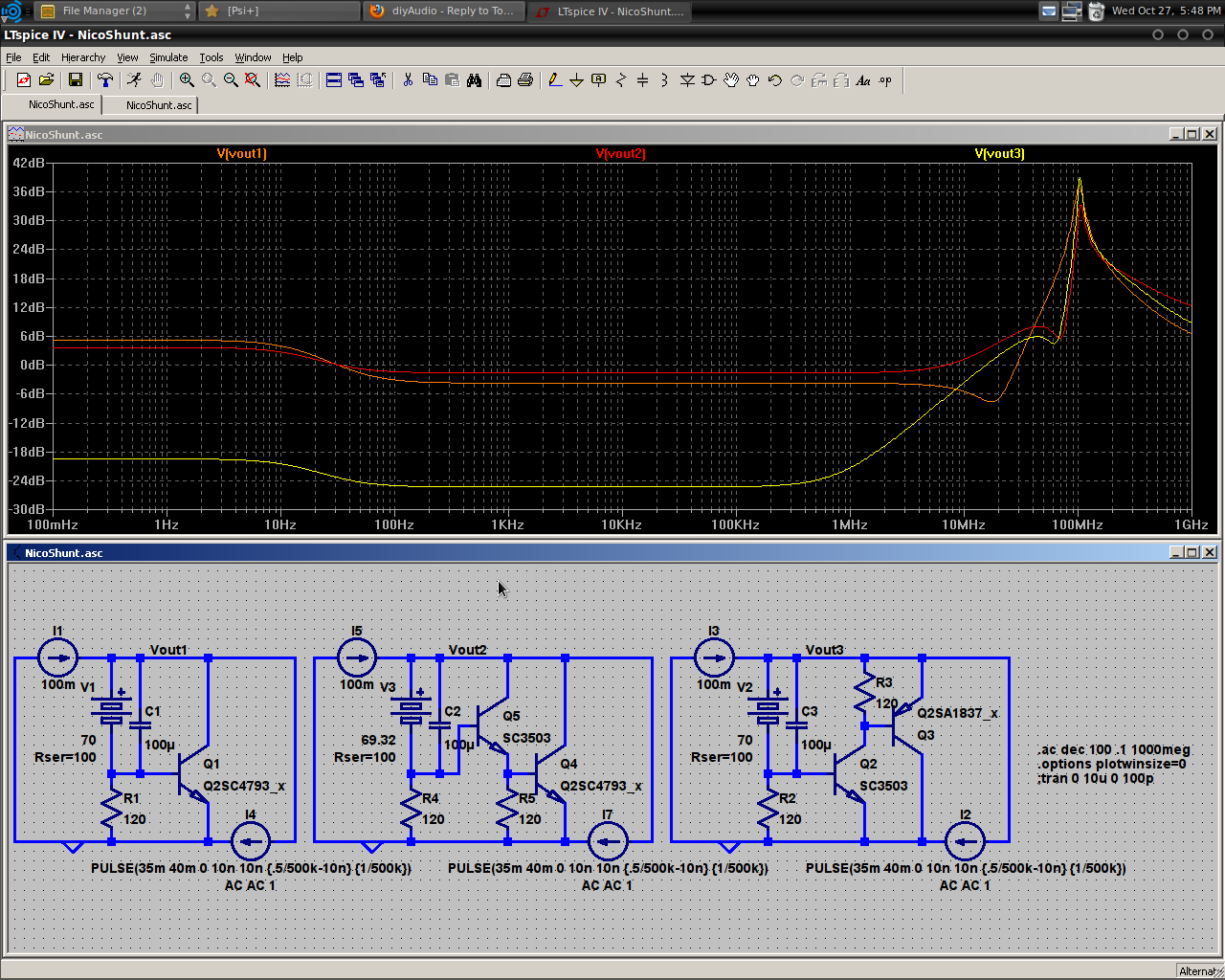
Task: Open the Simulate menu
Action: tap(168, 57)
